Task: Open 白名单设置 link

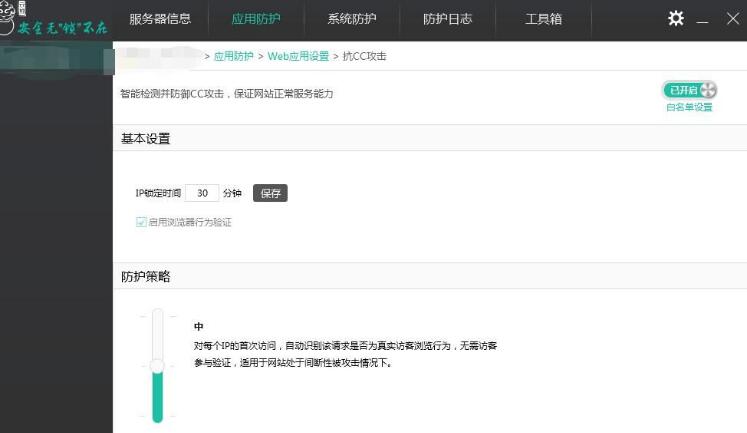Action: 689,107
